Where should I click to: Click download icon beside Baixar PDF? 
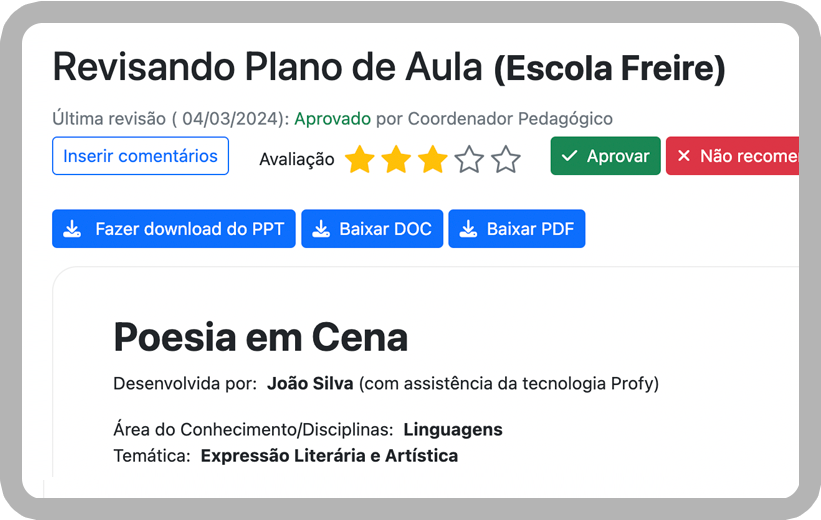point(468,229)
